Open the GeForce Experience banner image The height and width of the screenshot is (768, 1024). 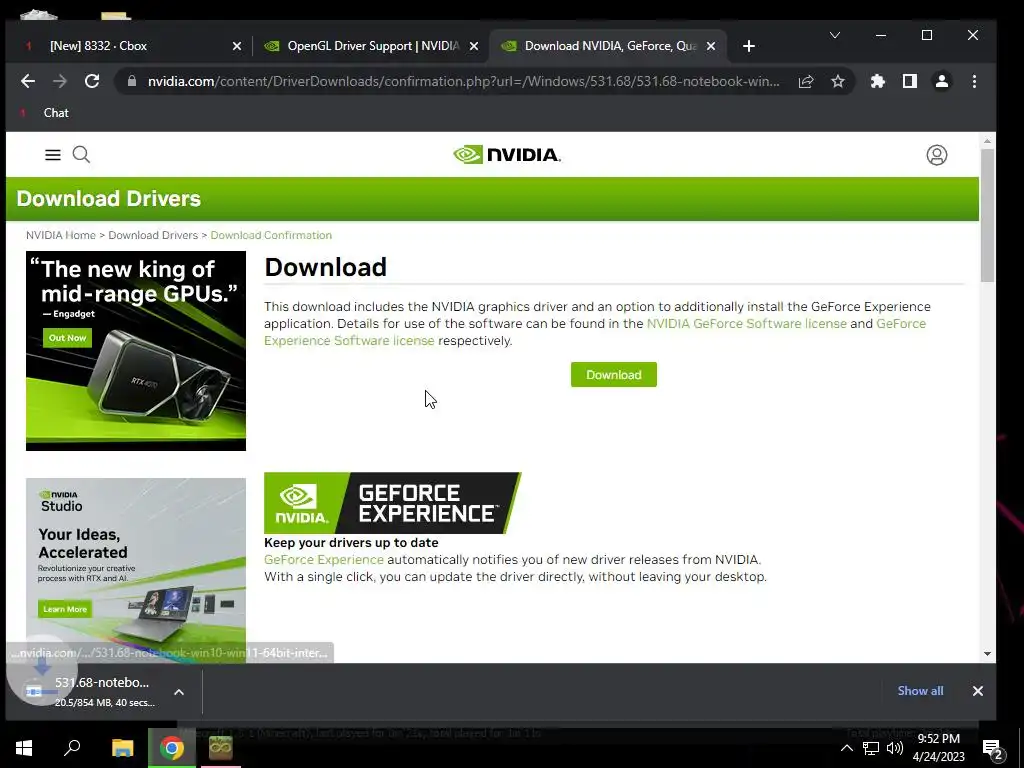coord(392,503)
